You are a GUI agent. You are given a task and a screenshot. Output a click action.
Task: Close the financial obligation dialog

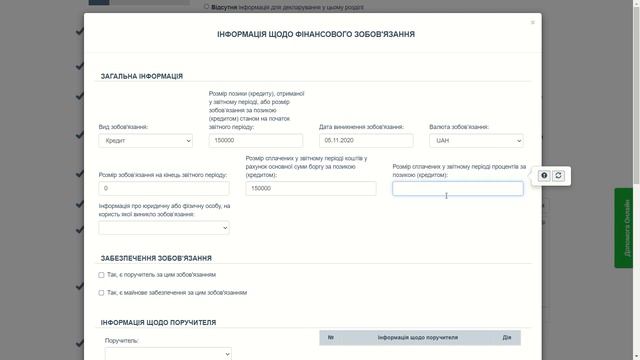point(533,22)
